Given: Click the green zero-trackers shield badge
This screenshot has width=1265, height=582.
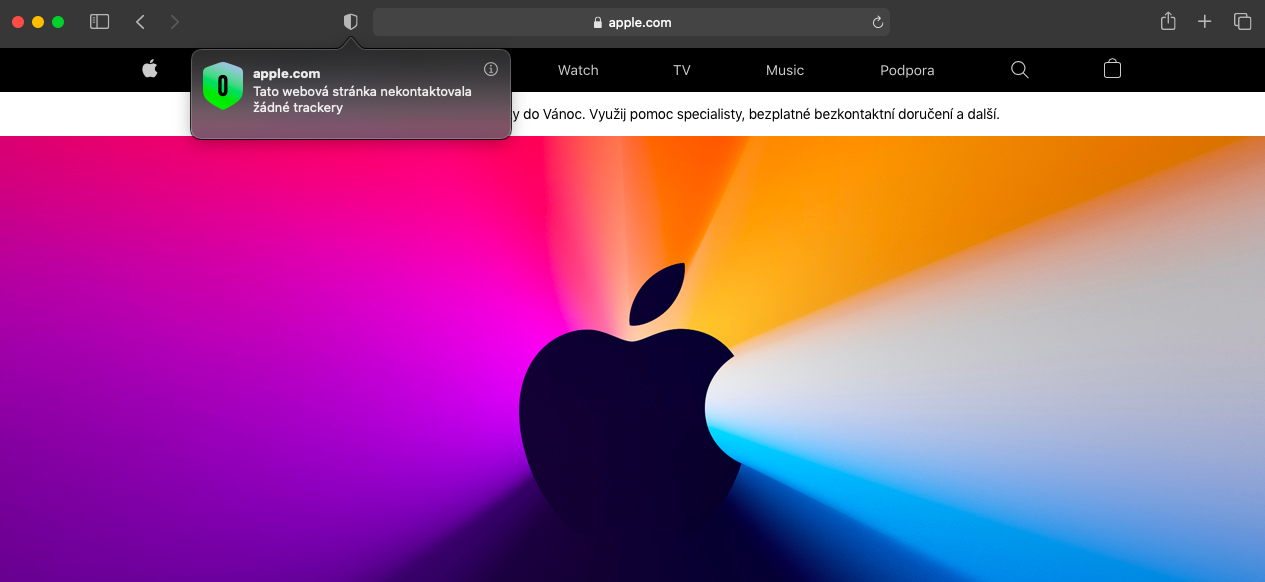Looking at the screenshot, I should click(x=223, y=86).
